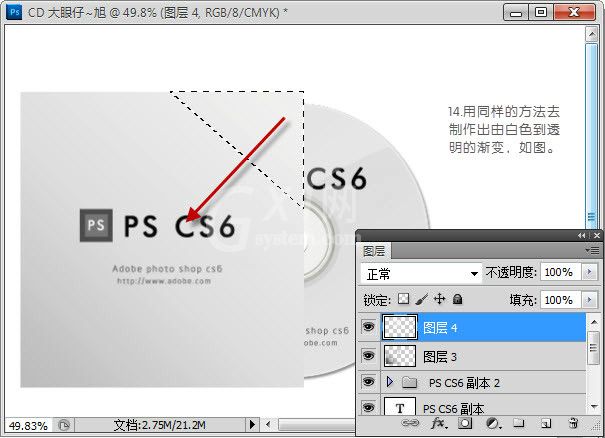
Task: Create a new layer group
Action: [x=519, y=423]
